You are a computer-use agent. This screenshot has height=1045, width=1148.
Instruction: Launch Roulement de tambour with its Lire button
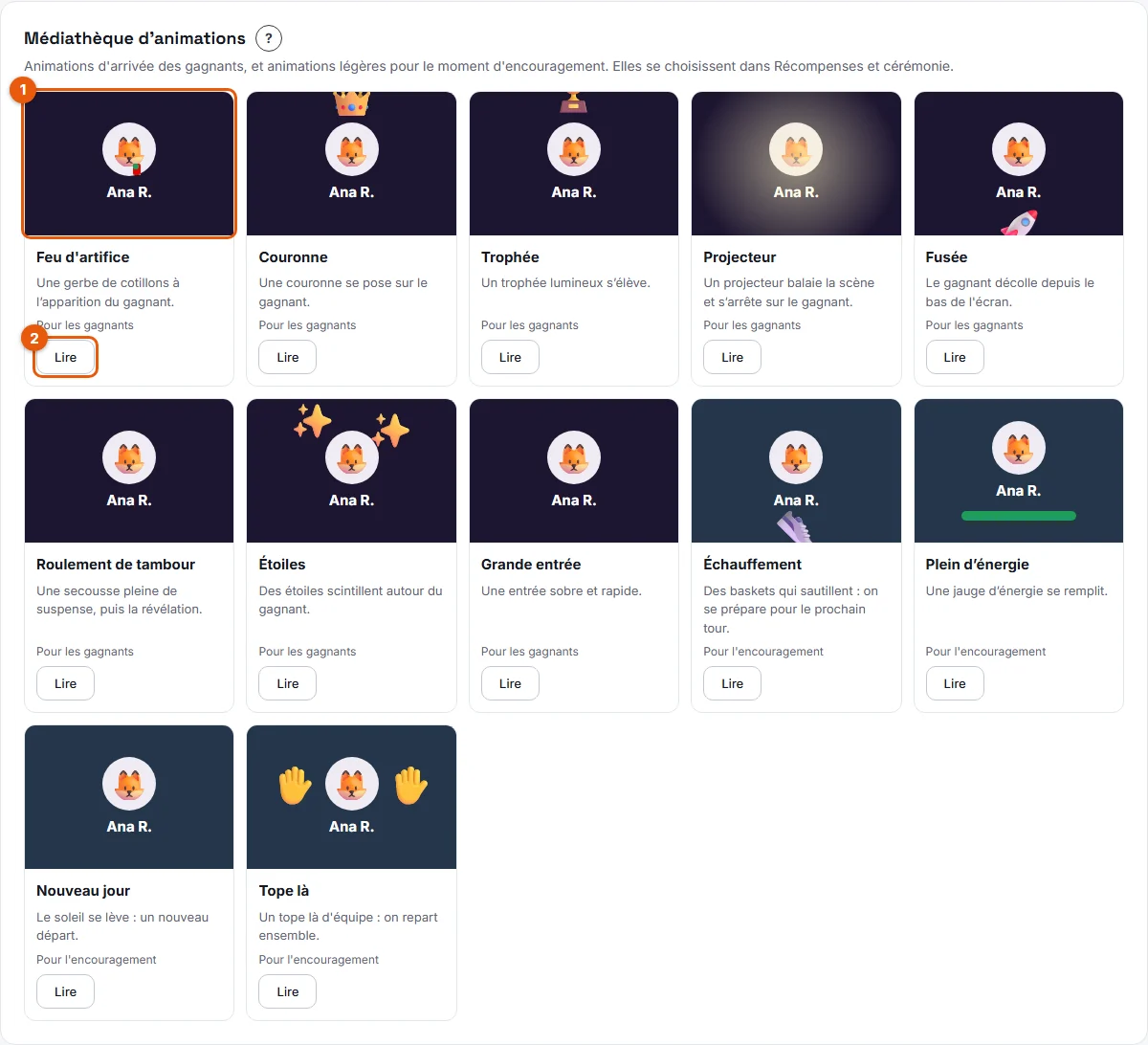(x=65, y=683)
